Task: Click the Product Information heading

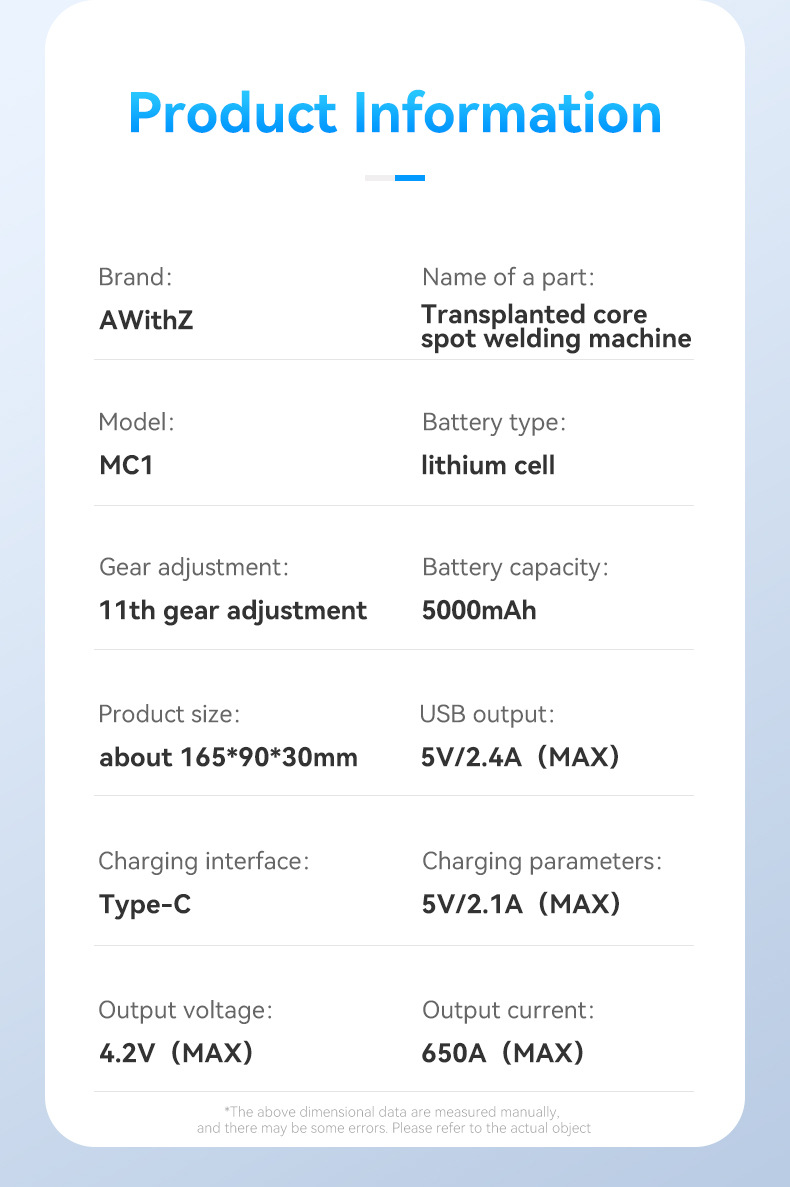Action: pyautogui.click(x=395, y=113)
